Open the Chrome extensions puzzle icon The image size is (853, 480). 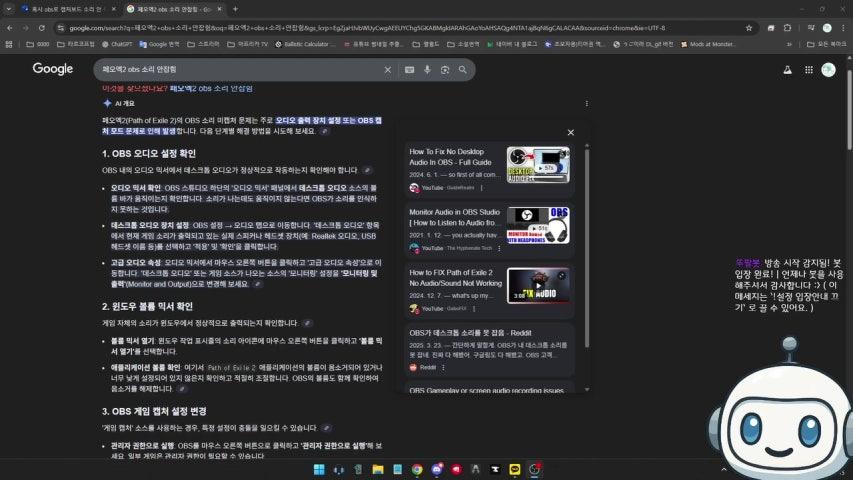[x=787, y=28]
